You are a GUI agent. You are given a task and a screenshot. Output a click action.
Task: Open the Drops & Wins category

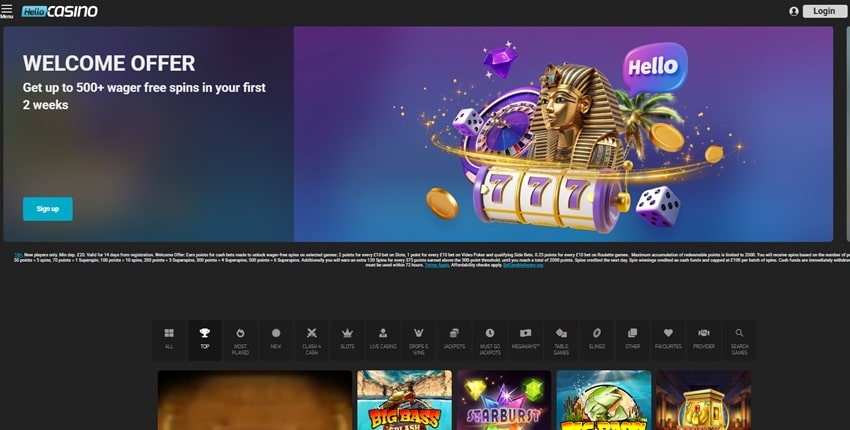tap(418, 340)
